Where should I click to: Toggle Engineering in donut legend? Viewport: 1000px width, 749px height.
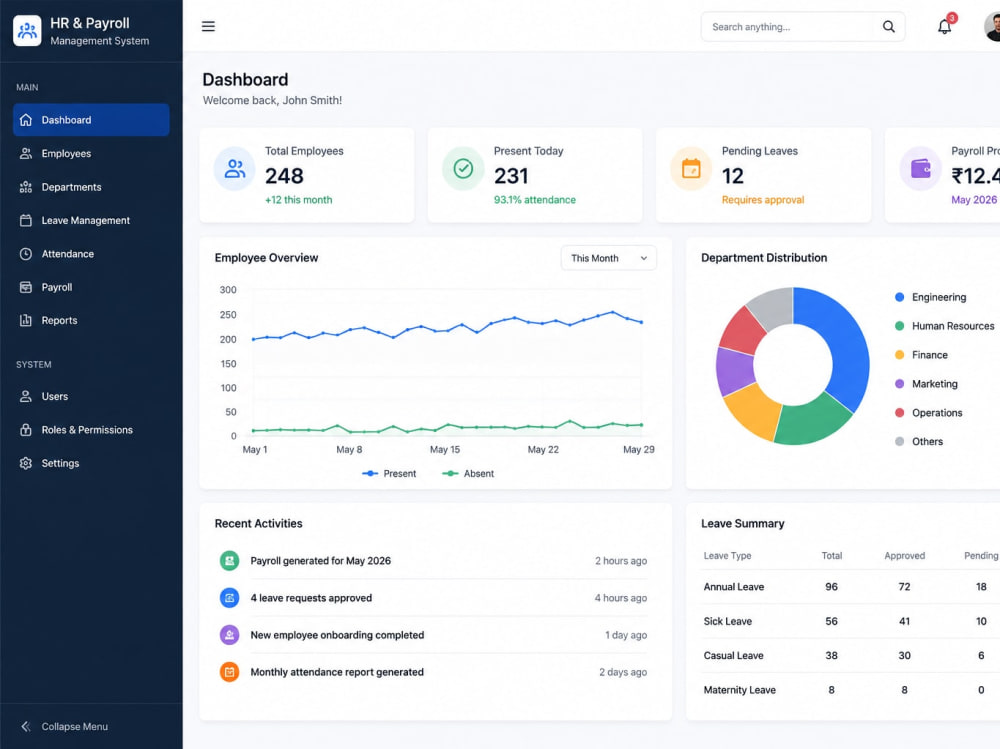930,297
